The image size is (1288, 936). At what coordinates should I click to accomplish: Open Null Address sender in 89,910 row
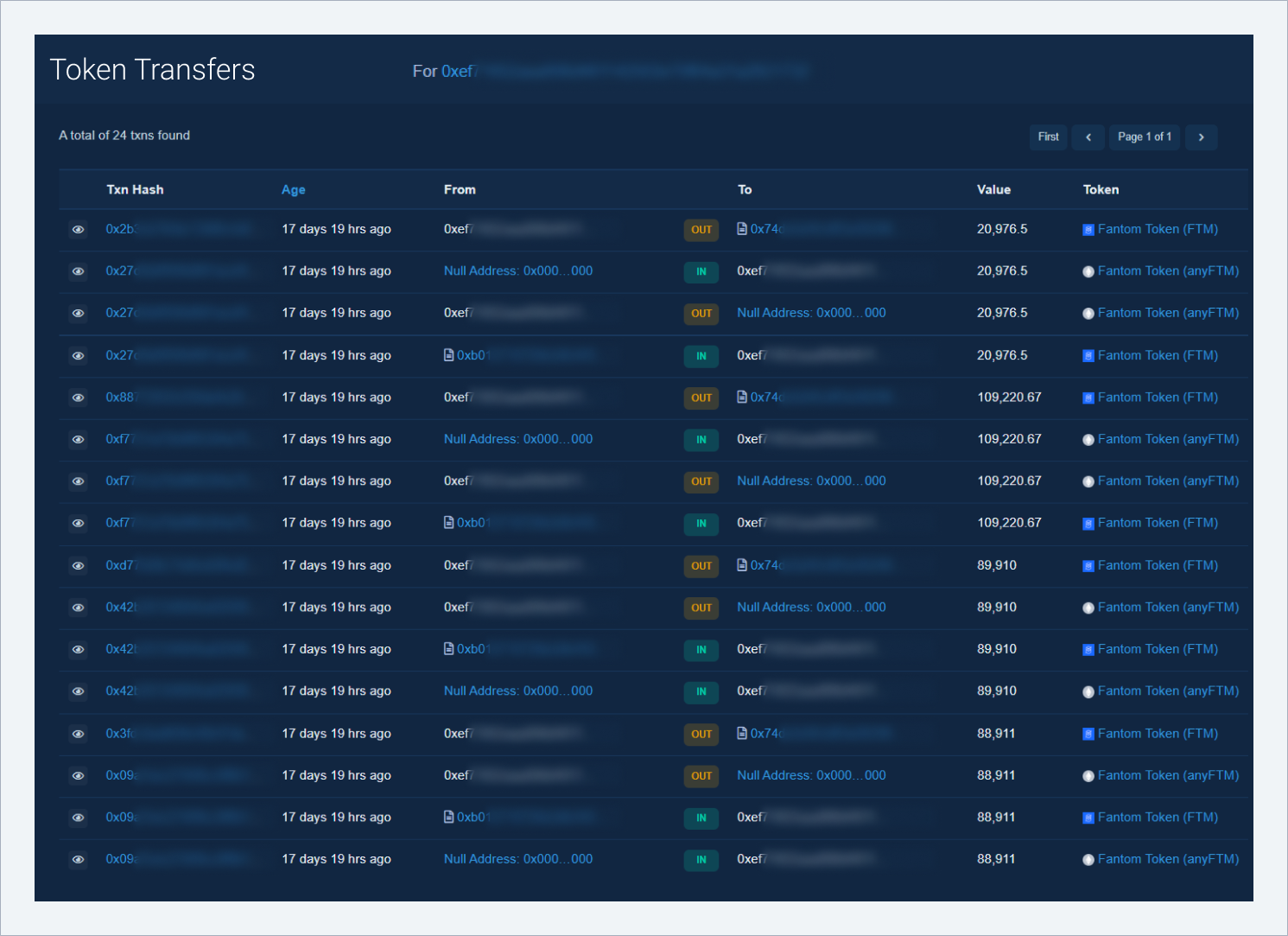click(518, 691)
